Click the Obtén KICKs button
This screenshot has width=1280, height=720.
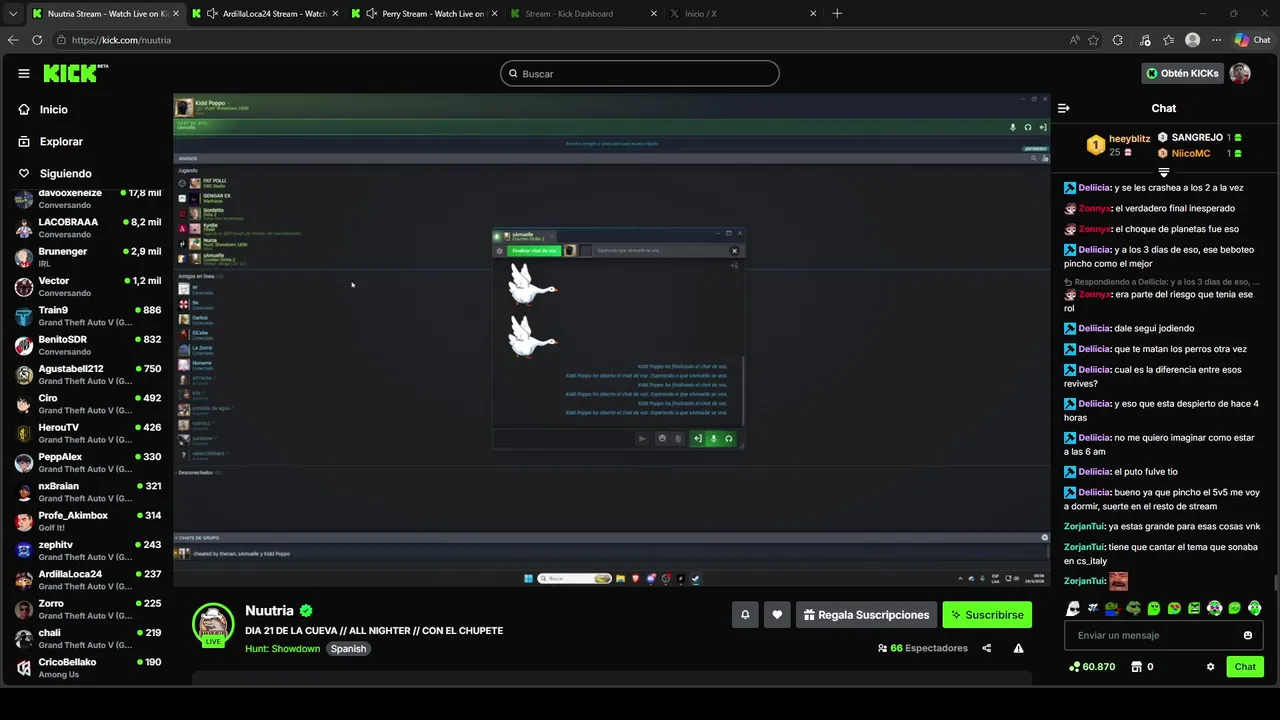tap(1182, 73)
